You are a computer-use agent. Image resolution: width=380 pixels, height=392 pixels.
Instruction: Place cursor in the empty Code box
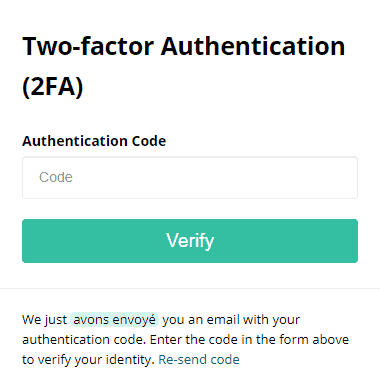pyautogui.click(x=190, y=178)
